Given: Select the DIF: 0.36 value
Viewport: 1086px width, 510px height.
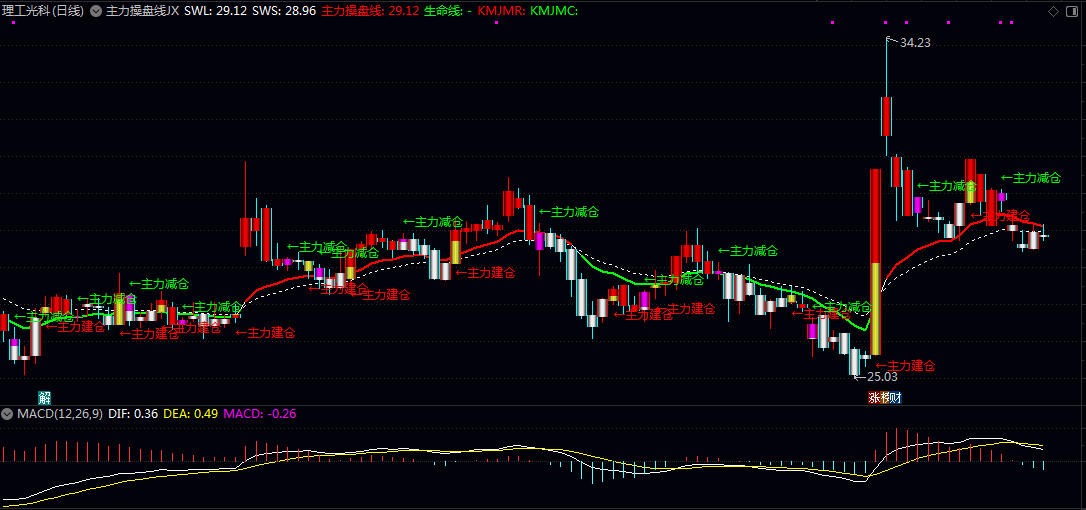Looking at the screenshot, I should pyautogui.click(x=133, y=414).
